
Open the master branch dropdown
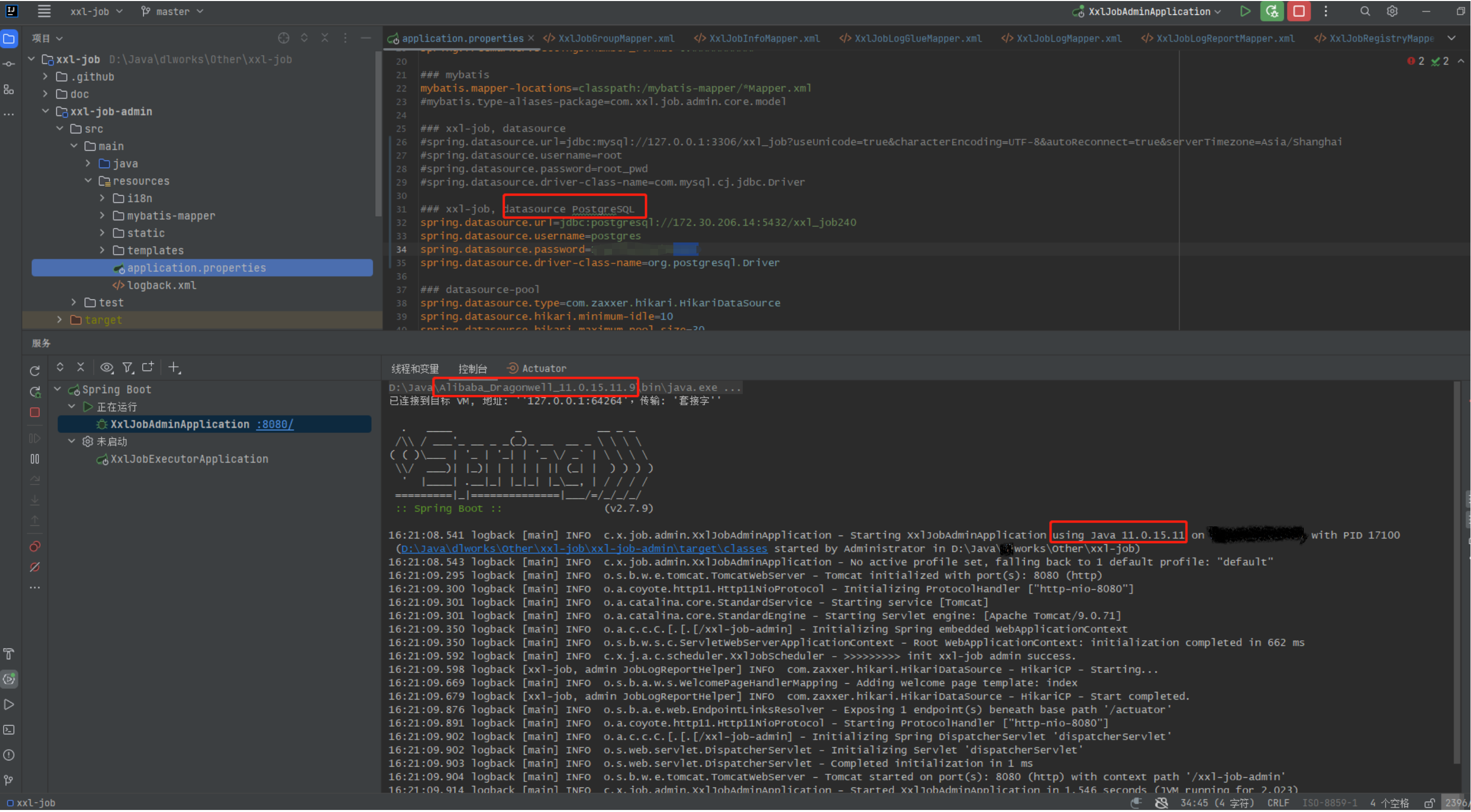point(172,11)
